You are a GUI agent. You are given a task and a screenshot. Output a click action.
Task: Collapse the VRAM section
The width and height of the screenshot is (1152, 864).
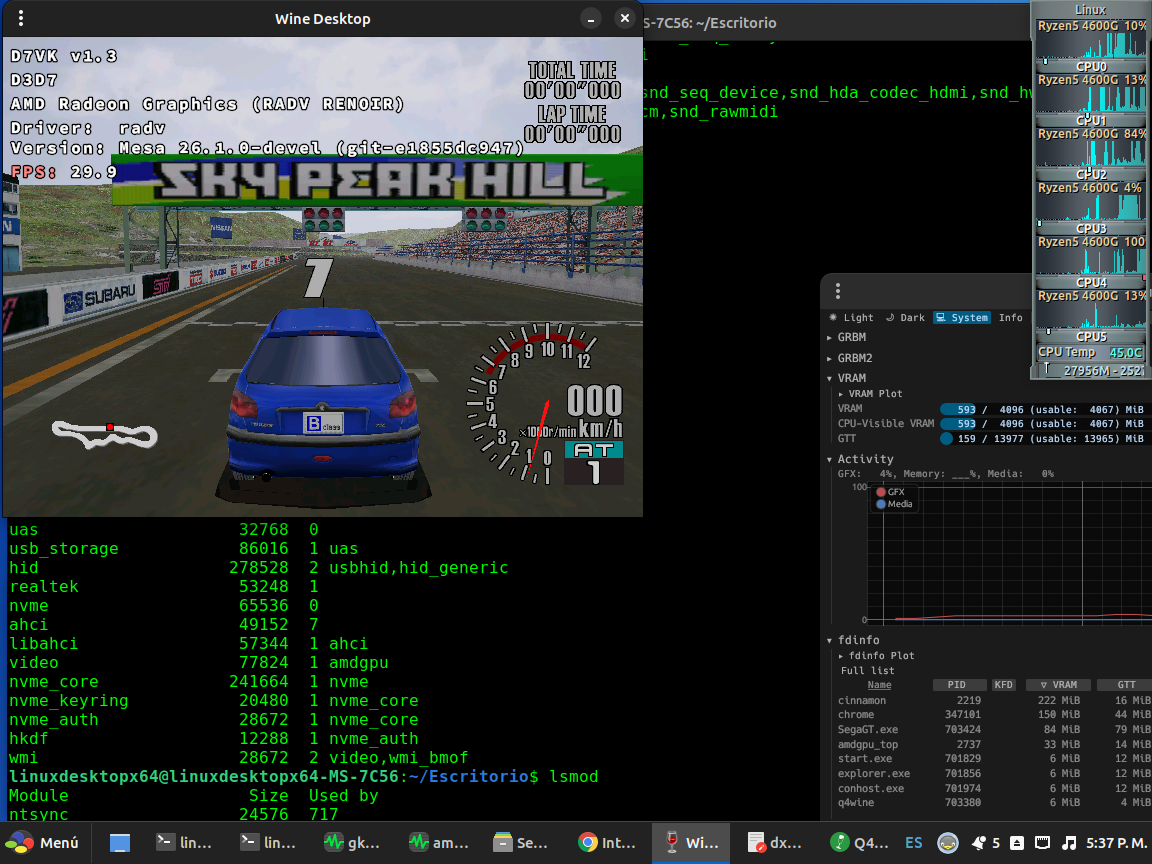tap(846, 378)
